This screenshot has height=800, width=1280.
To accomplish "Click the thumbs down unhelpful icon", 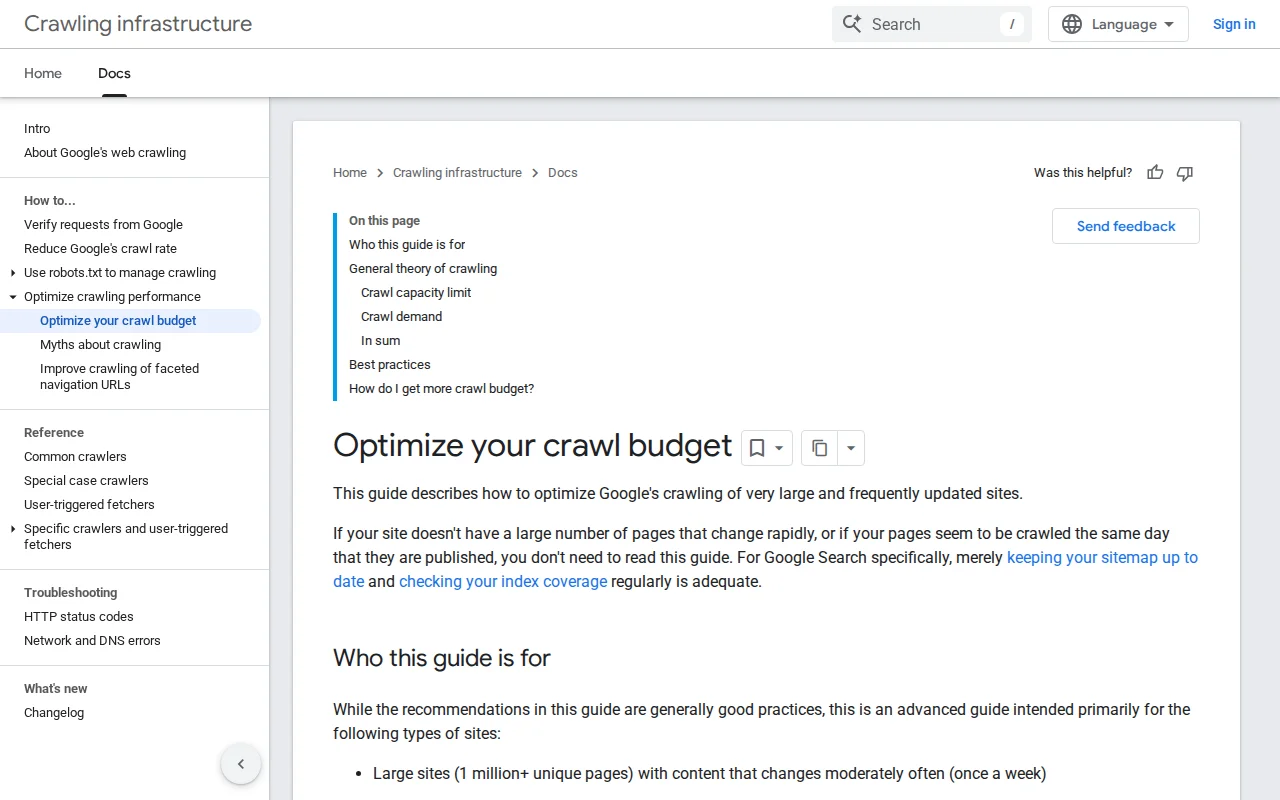I will click(1185, 173).
